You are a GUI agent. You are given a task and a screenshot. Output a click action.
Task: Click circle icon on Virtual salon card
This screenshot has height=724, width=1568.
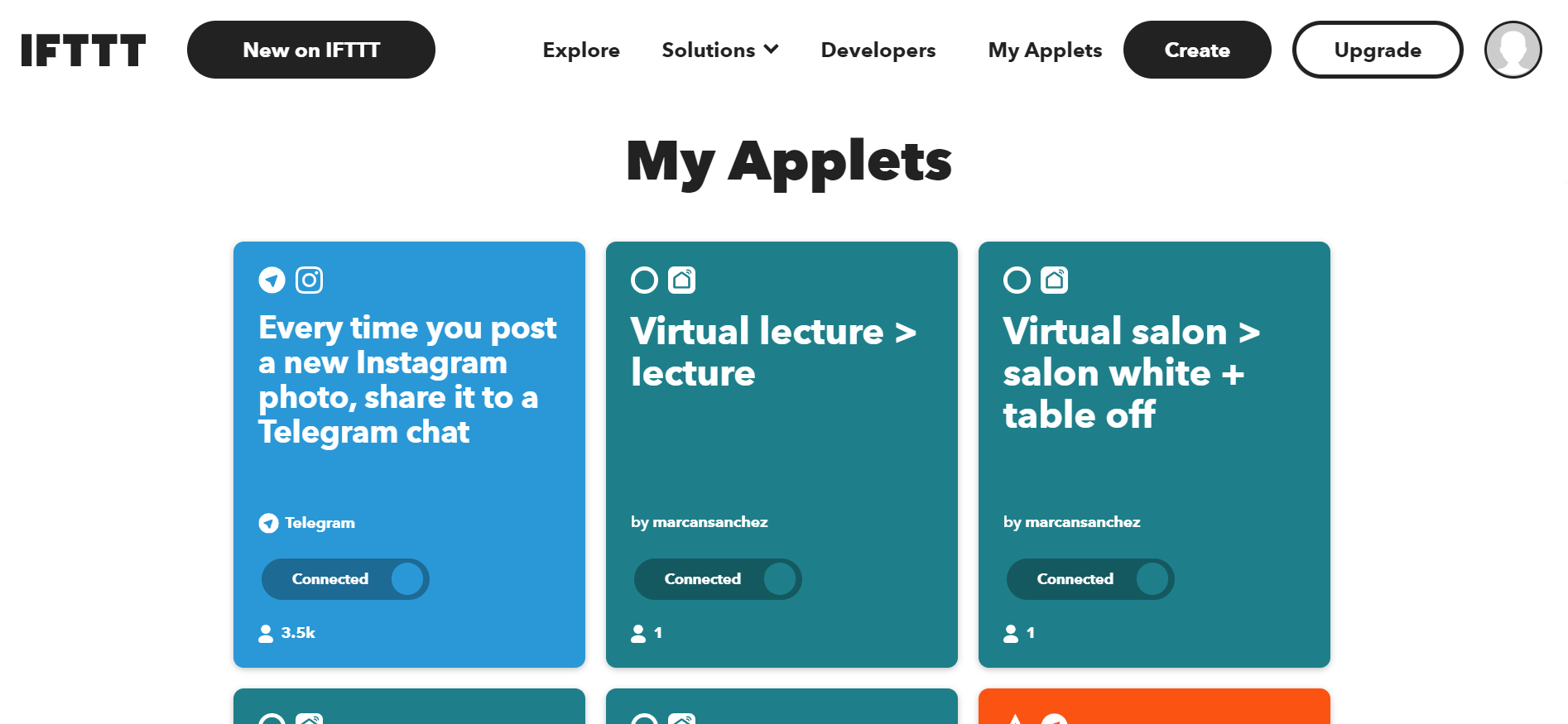click(1017, 280)
